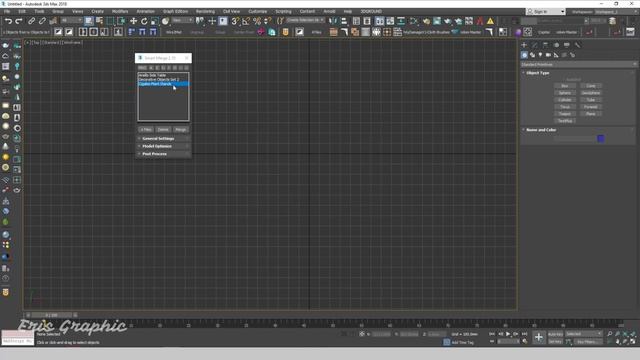Click the Sphere primitive button
The height and width of the screenshot is (360, 640).
(x=564, y=93)
